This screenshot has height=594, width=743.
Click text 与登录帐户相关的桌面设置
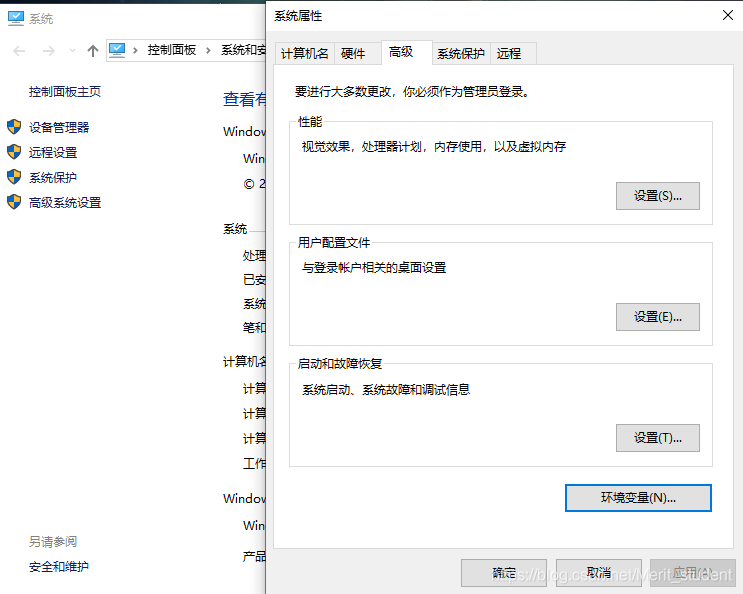[x=374, y=268]
